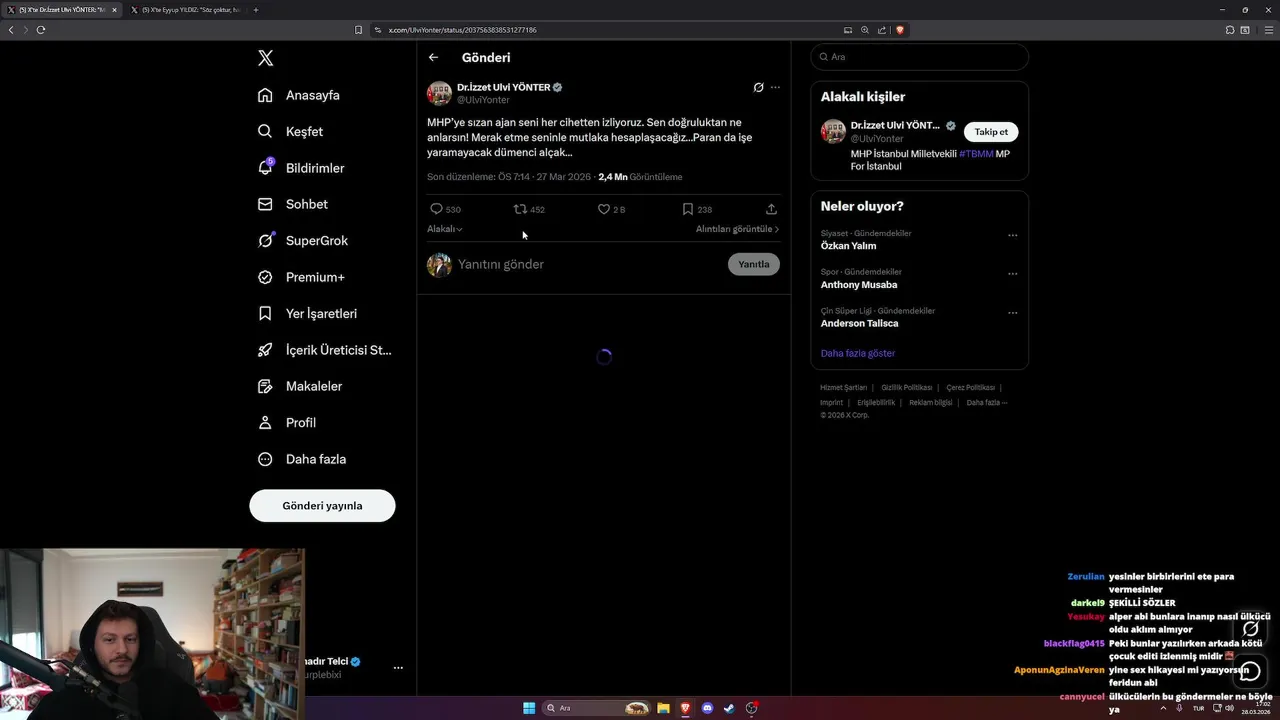Screen dimensions: 1280x720
Task: Open Steam from the taskbar
Action: pyautogui.click(x=729, y=708)
